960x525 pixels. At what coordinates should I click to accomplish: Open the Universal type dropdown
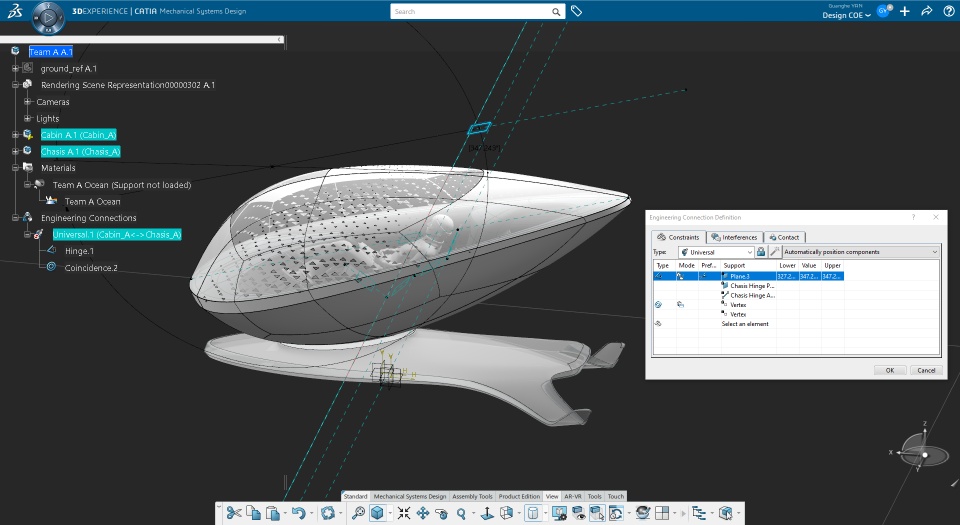716,252
